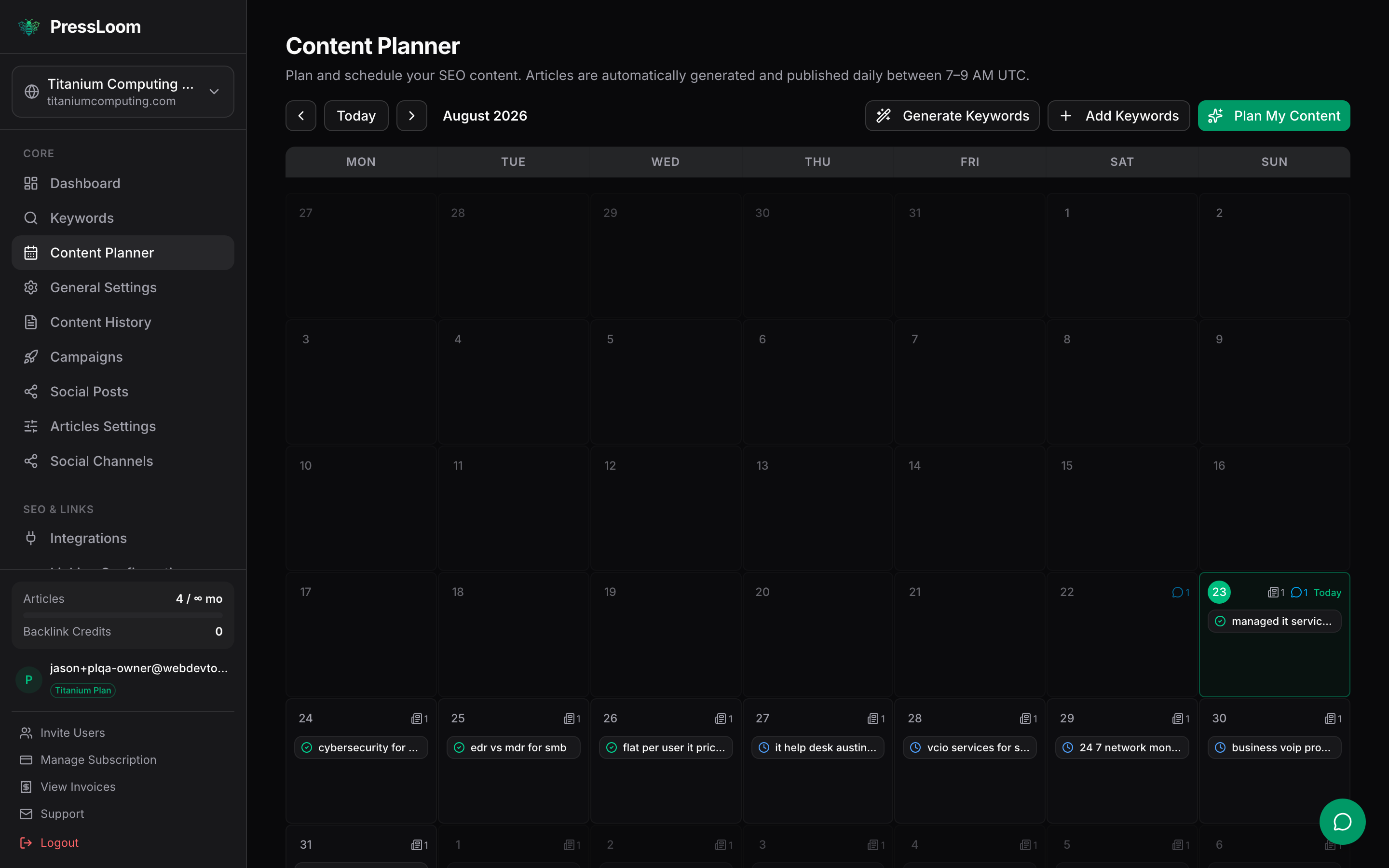This screenshot has height=868, width=1389.
Task: Click the user avatar P
Action: pos(29,680)
